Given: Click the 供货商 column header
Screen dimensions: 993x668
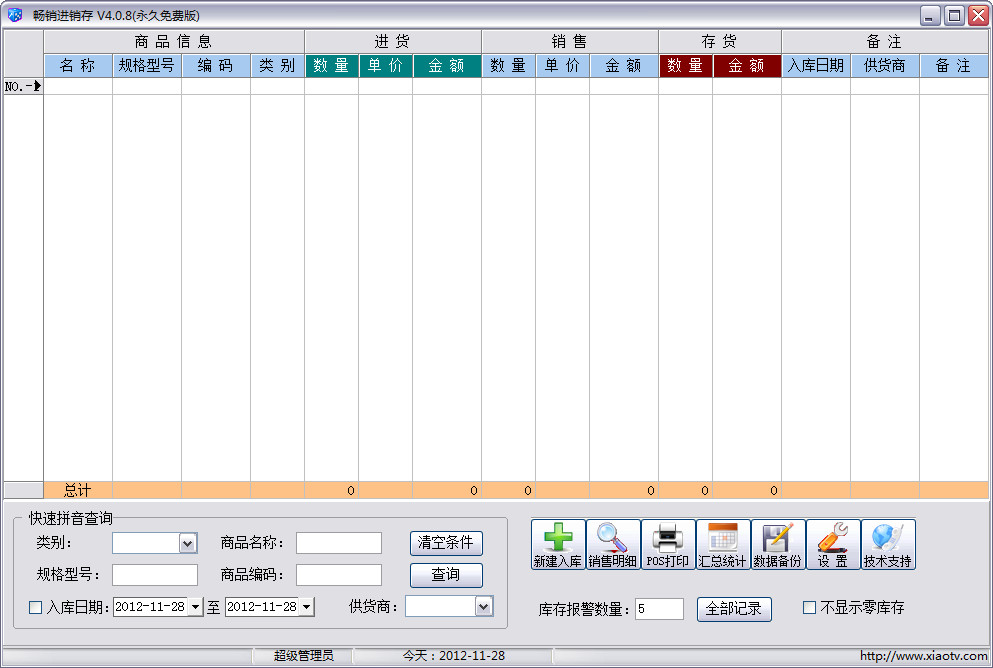Looking at the screenshot, I should [885, 65].
